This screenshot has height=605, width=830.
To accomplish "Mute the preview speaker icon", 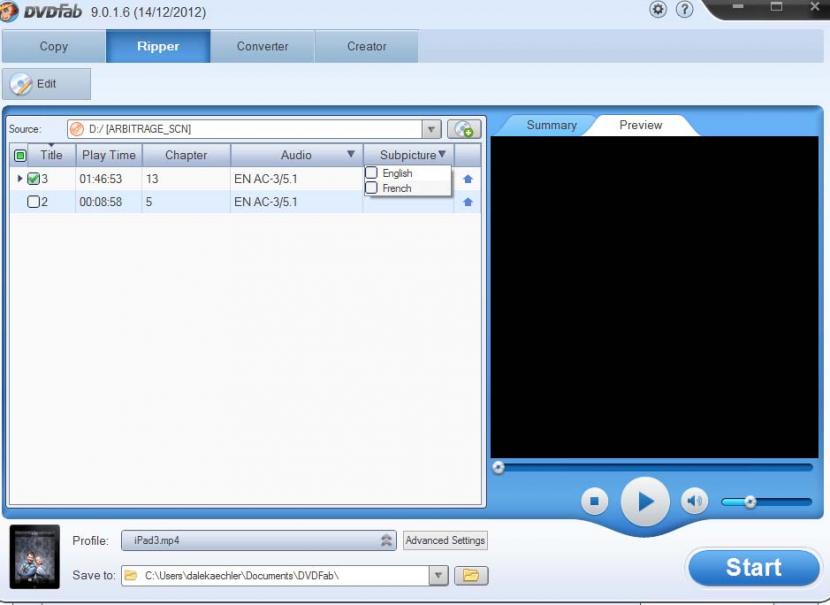I will coord(694,501).
